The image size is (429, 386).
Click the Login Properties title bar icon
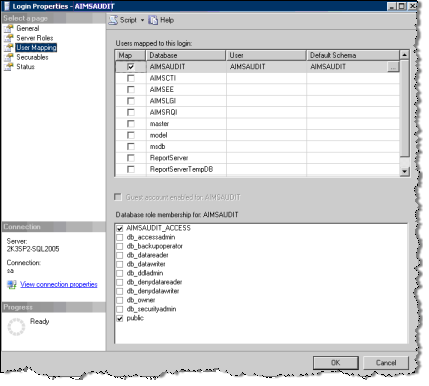pos(6,6)
